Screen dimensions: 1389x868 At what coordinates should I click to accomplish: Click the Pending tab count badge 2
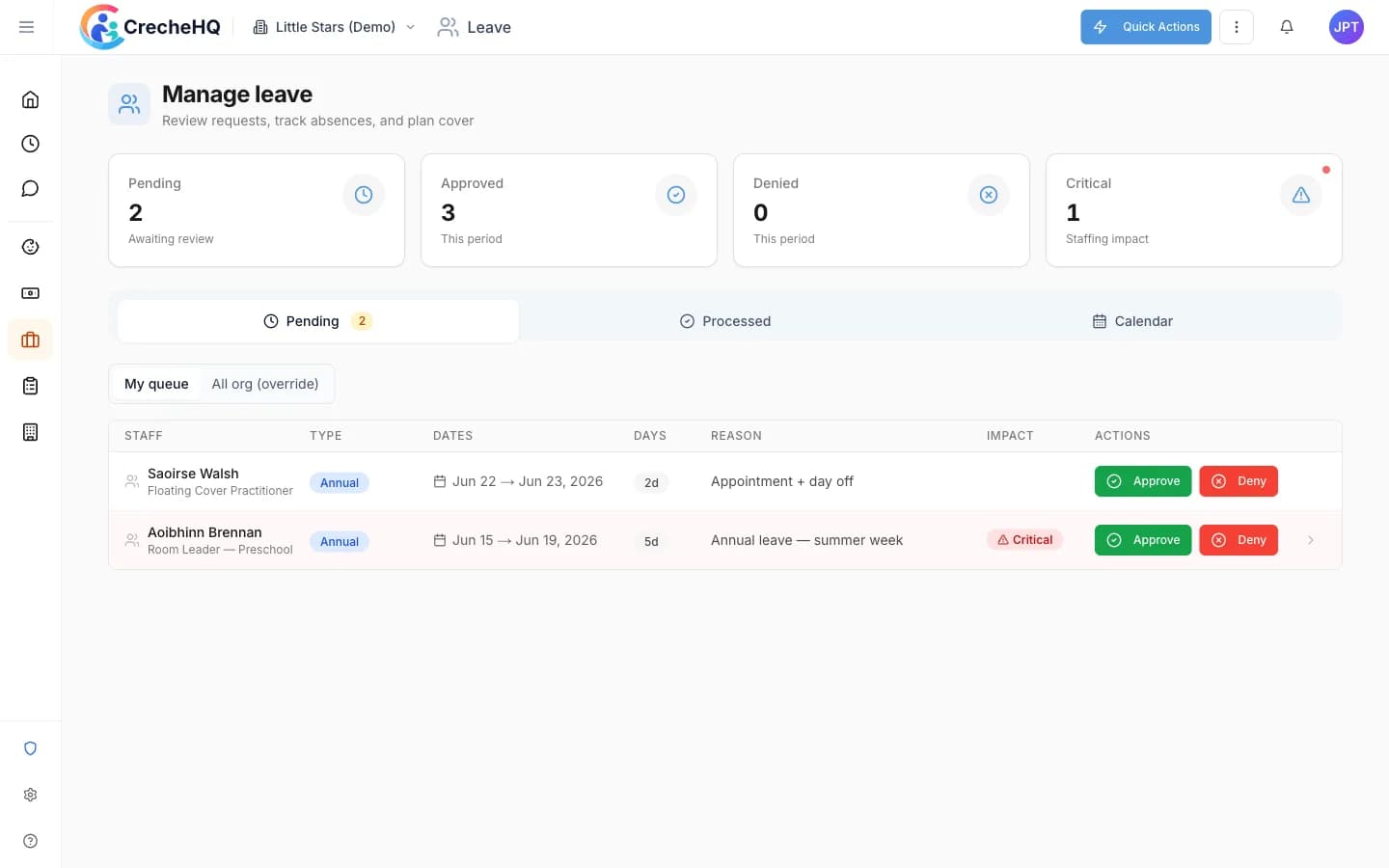click(x=362, y=321)
